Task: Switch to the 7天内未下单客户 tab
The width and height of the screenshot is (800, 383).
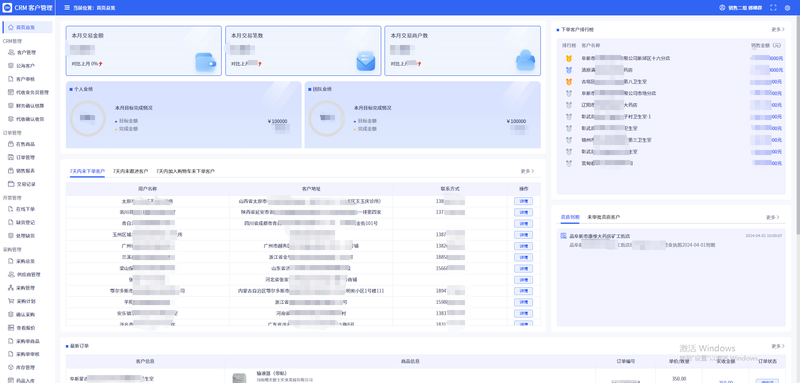Action: pyautogui.click(x=87, y=171)
